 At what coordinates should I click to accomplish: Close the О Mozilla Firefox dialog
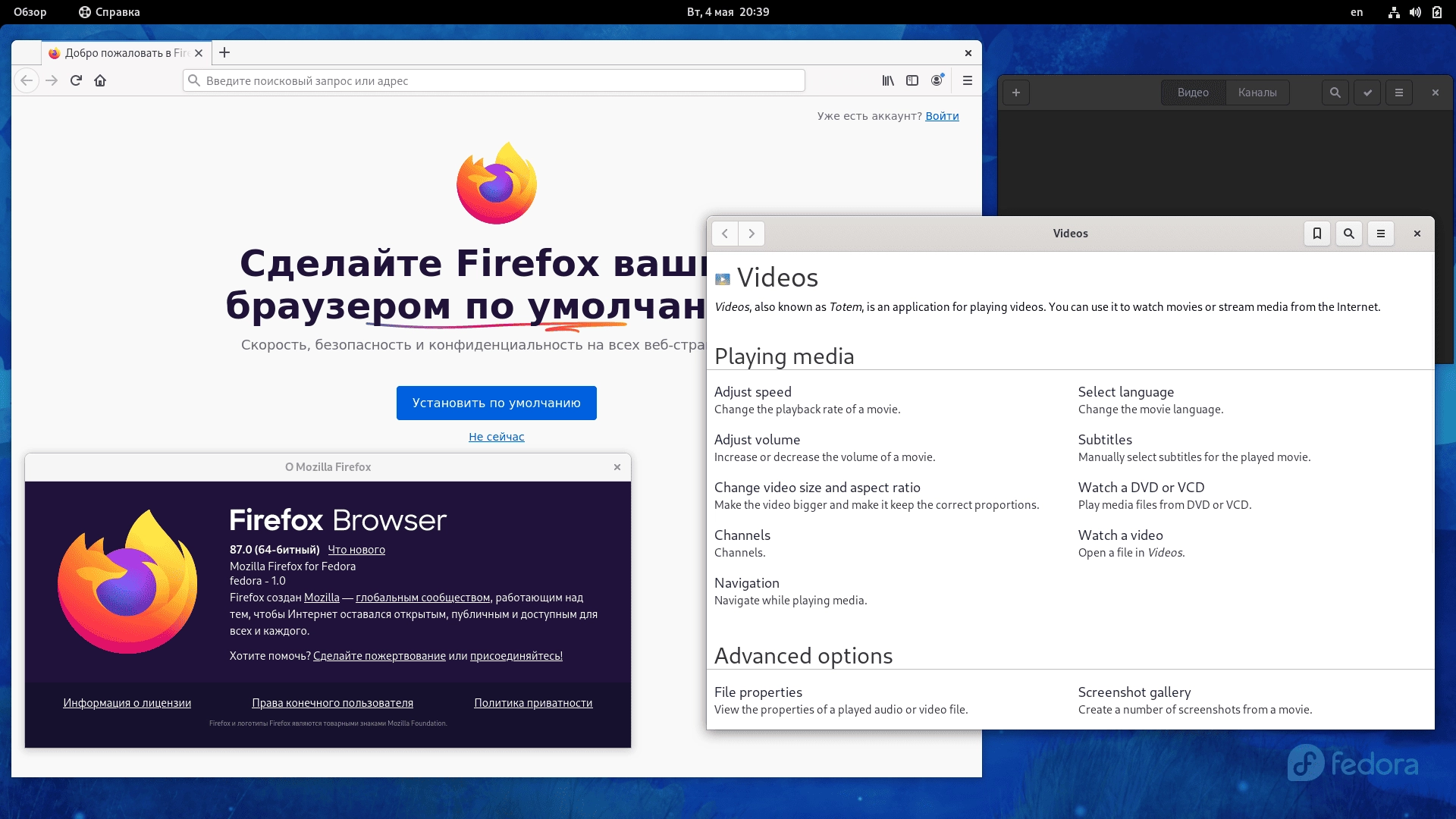617,467
